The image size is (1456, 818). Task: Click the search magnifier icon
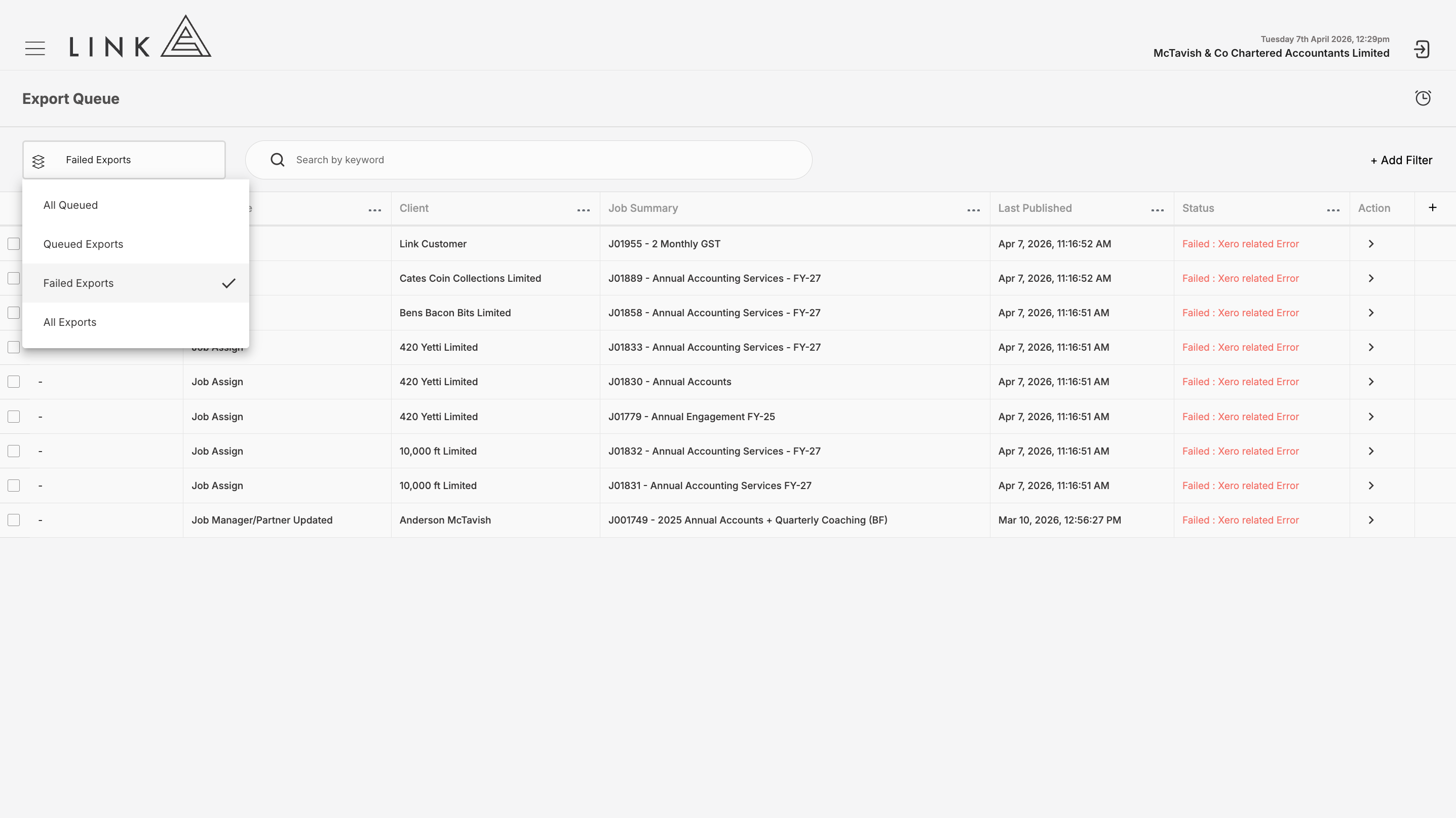pyautogui.click(x=278, y=160)
